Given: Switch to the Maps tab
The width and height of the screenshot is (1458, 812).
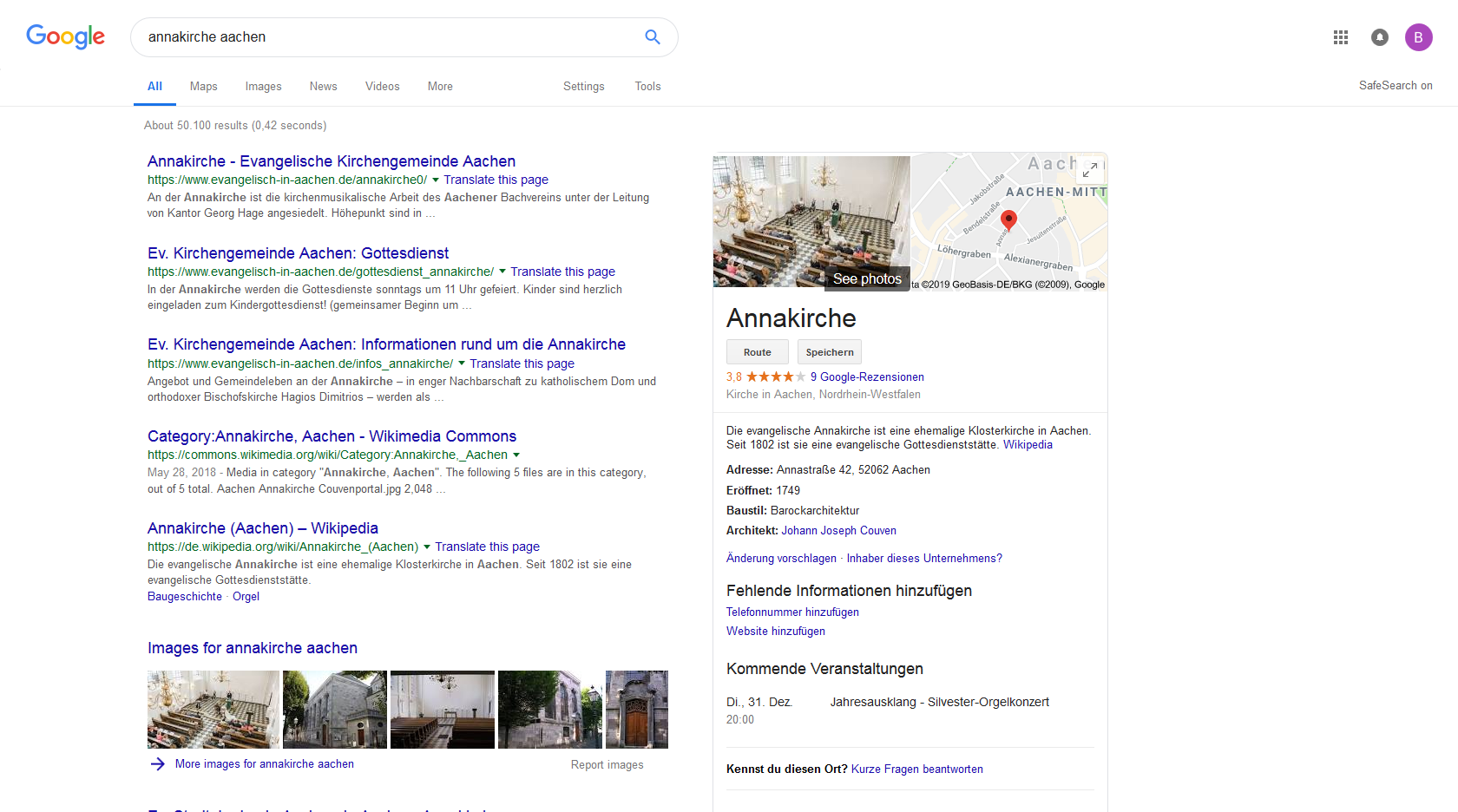Looking at the screenshot, I should tap(204, 86).
